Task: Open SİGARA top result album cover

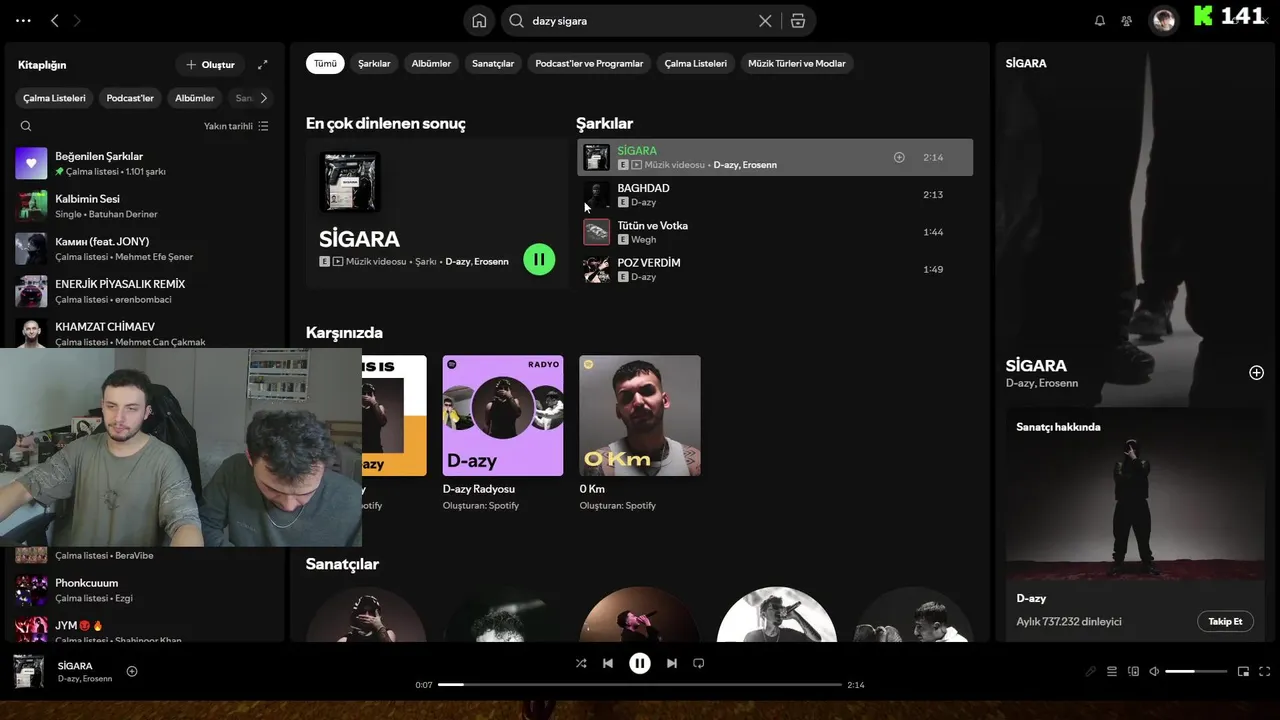Action: click(x=349, y=182)
